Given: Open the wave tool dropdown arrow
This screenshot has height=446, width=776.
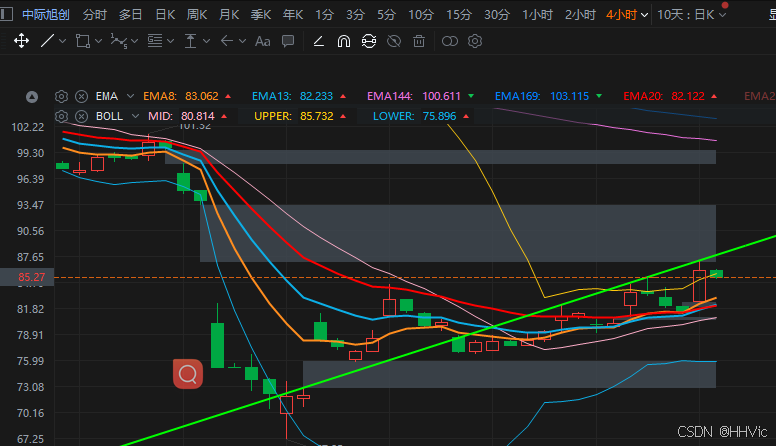Looking at the screenshot, I should click(134, 42).
